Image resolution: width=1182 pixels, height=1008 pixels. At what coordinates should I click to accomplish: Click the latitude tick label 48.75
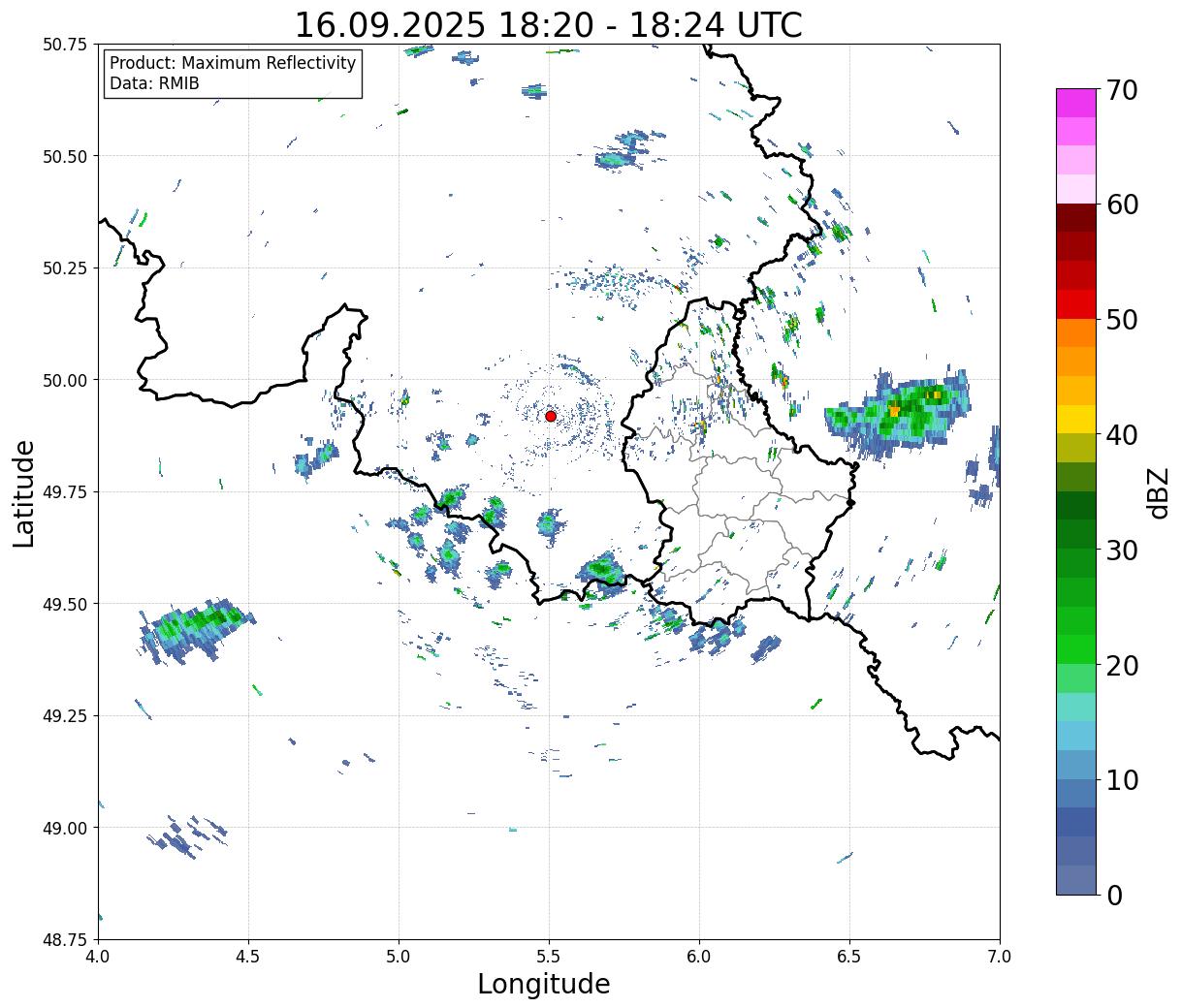click(65, 939)
